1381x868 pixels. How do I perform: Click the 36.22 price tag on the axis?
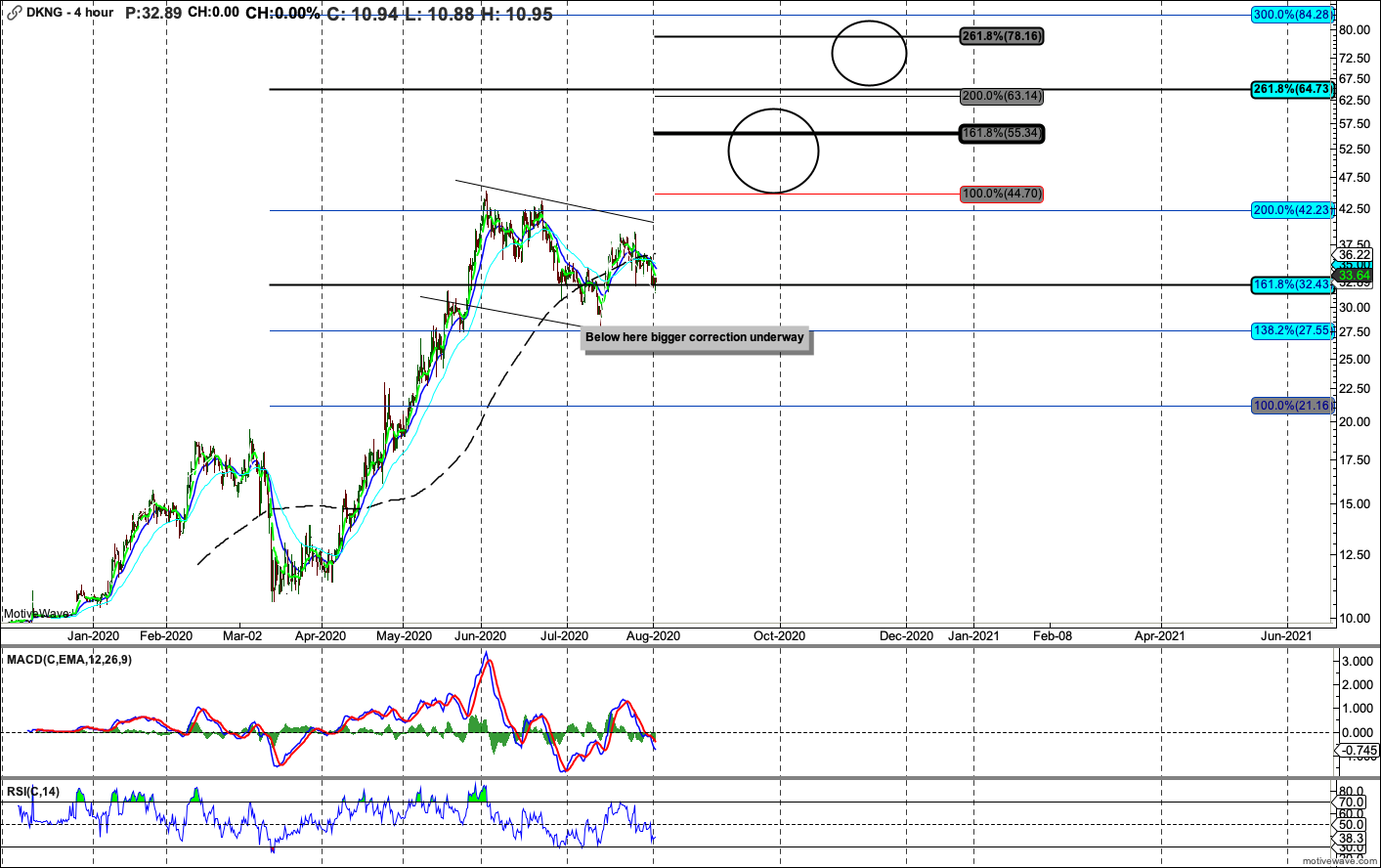coord(1355,254)
